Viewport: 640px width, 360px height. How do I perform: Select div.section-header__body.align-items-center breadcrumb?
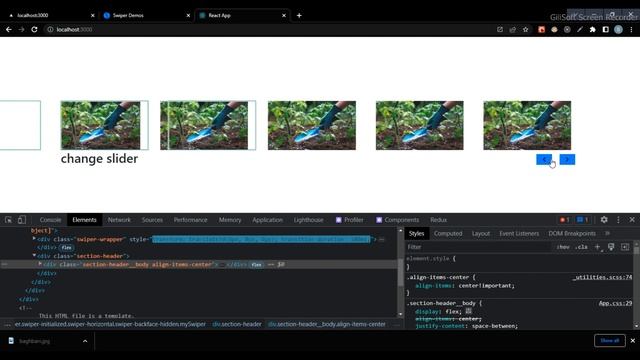coord(327,324)
